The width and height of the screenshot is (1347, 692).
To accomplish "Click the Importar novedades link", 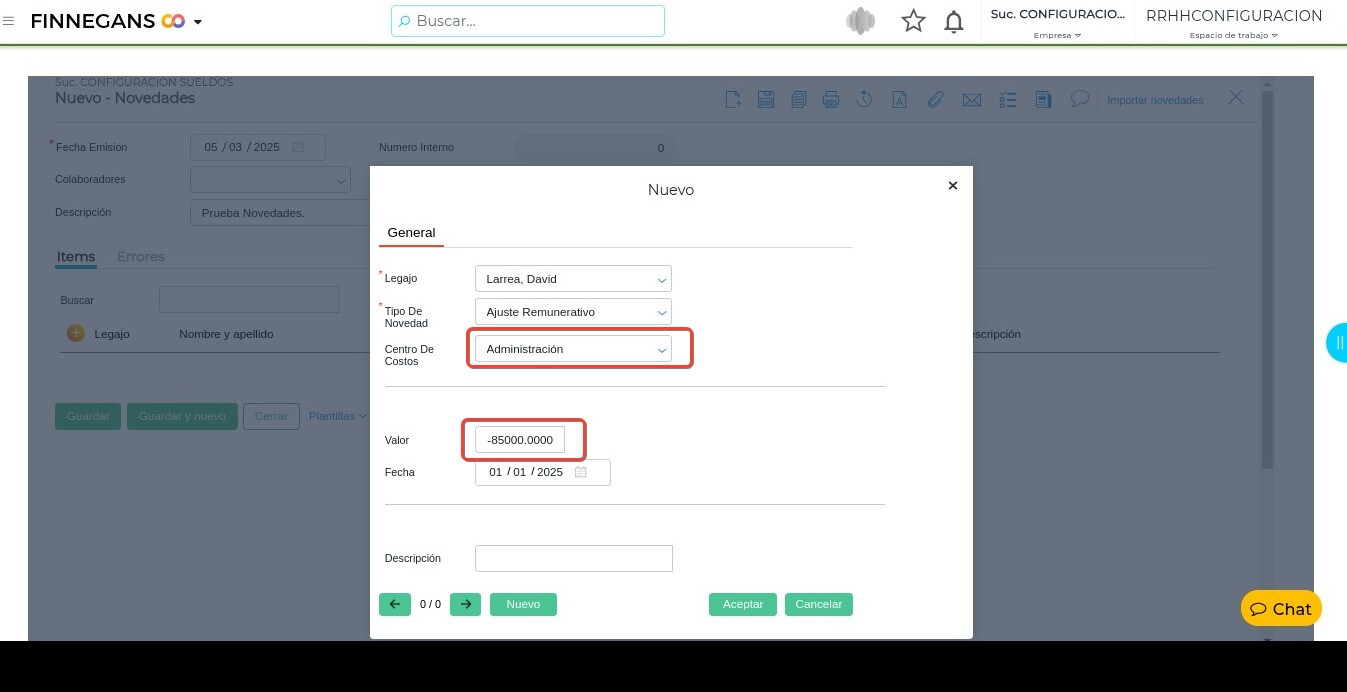I will 1155,100.
